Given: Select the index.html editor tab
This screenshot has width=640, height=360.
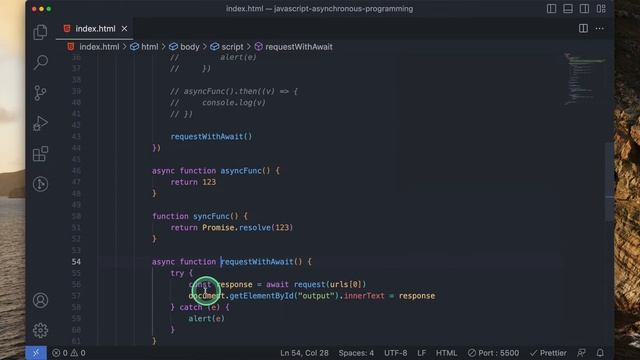Looking at the screenshot, I should (x=95, y=29).
